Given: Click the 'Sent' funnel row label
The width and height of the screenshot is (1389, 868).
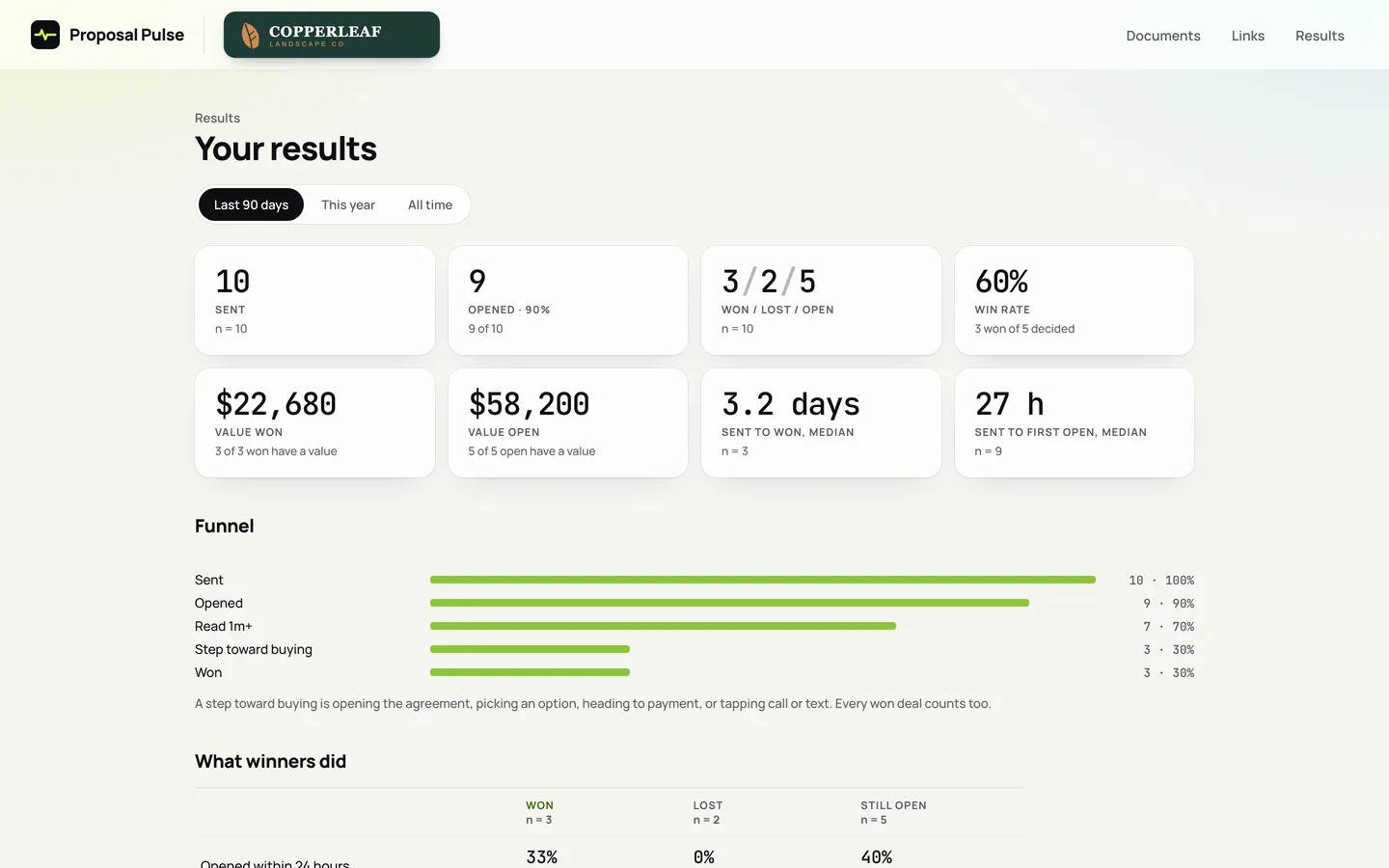Looking at the screenshot, I should pyautogui.click(x=208, y=580).
